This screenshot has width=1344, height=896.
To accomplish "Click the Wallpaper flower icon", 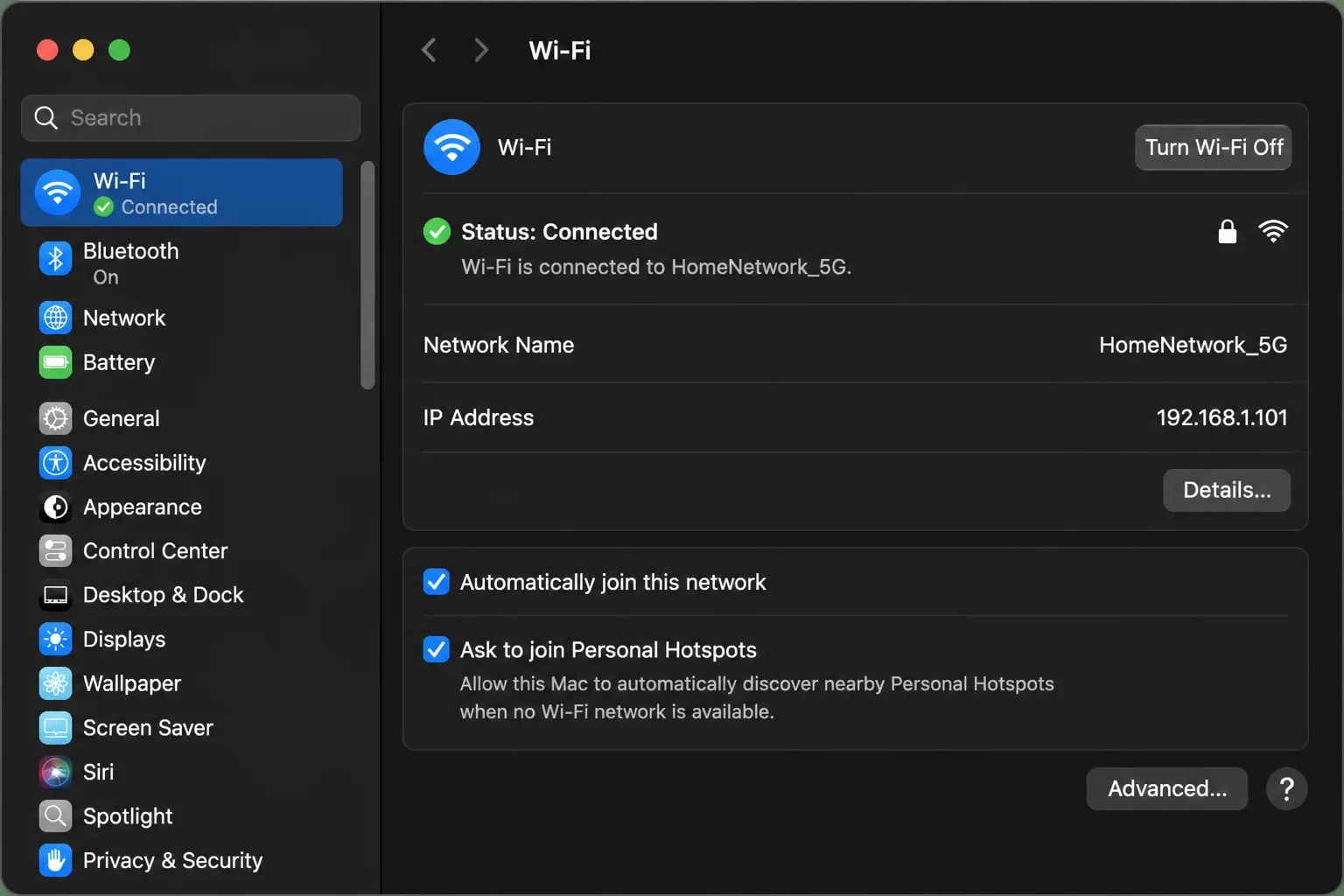I will [56, 683].
